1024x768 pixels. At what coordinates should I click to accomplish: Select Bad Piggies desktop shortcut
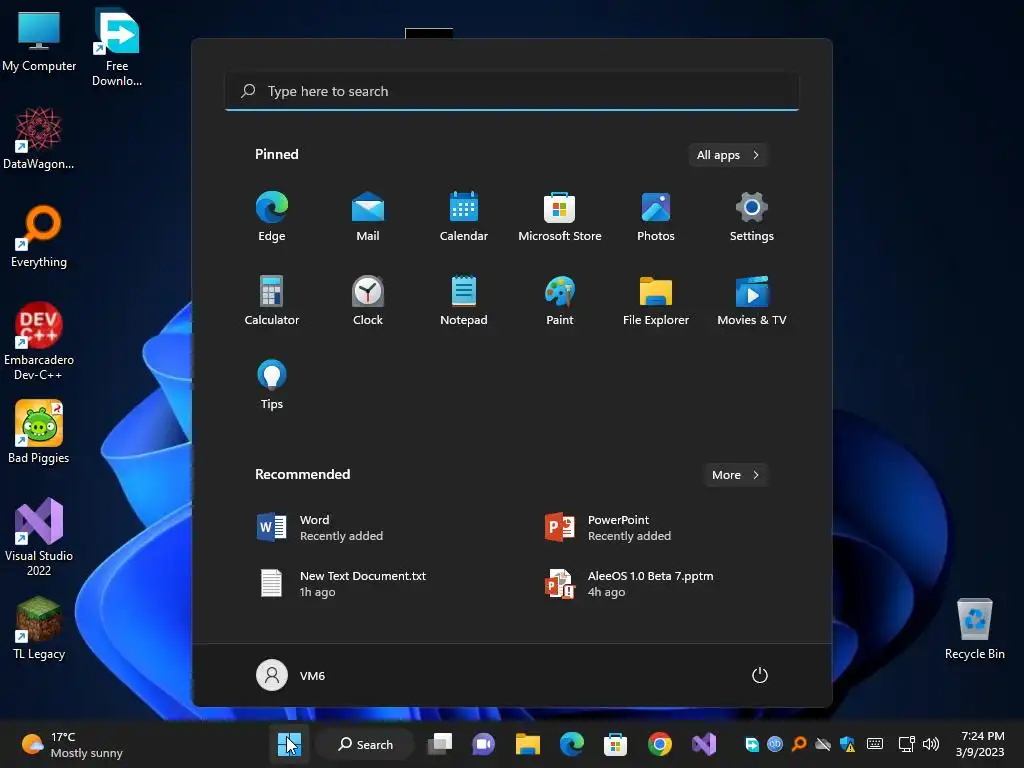point(39,432)
